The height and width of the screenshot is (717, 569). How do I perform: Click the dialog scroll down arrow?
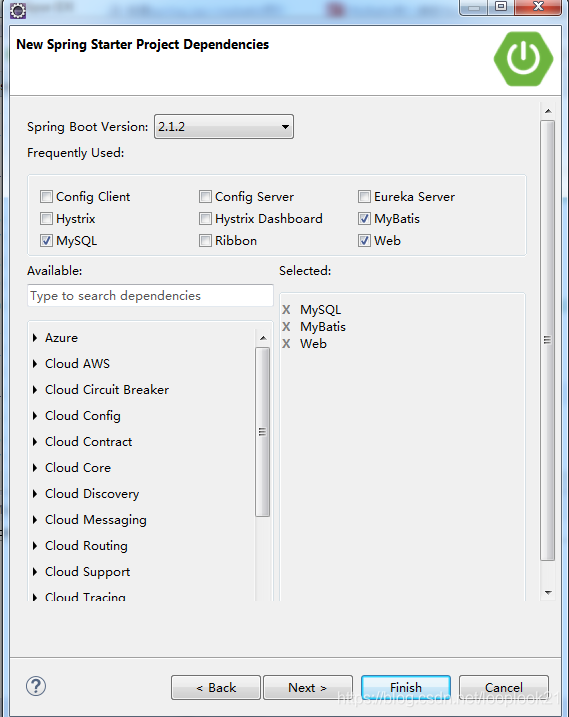(x=548, y=593)
